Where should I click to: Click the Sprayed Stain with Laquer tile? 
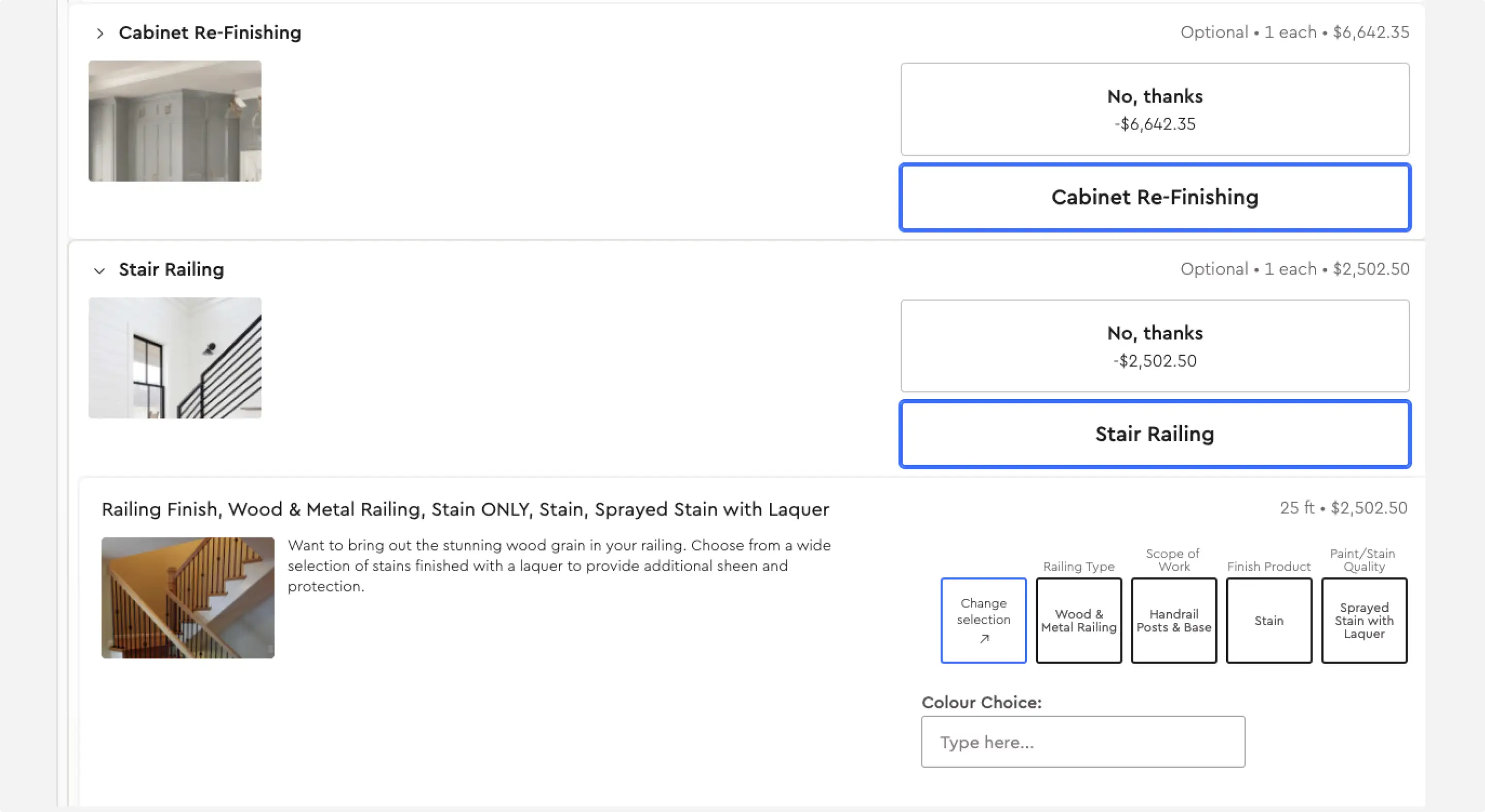1364,620
